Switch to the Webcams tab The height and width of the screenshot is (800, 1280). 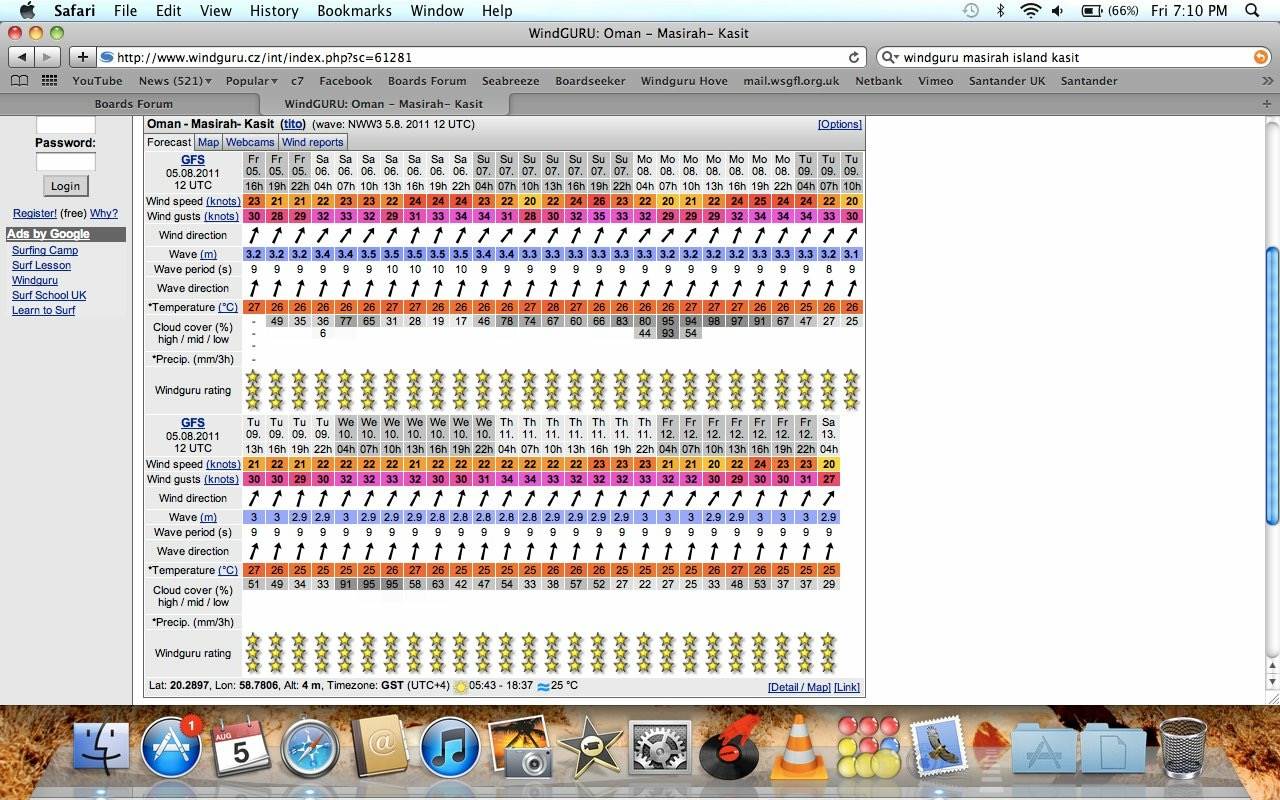click(x=250, y=142)
